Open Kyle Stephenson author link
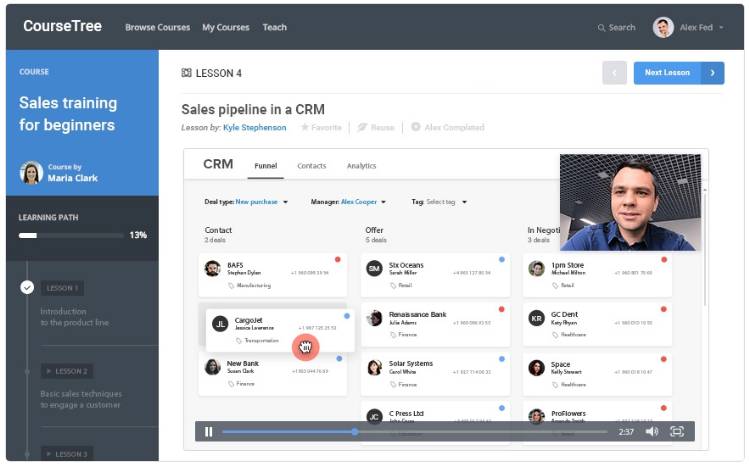749x467 pixels. click(x=254, y=128)
